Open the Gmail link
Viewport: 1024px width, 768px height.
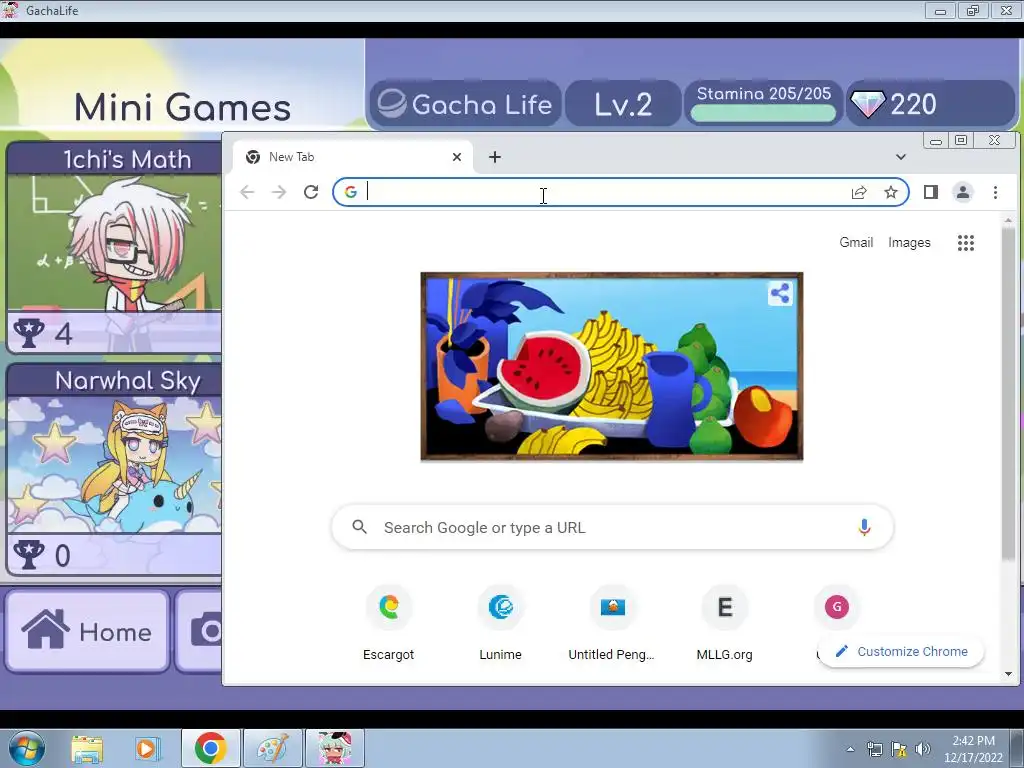856,242
